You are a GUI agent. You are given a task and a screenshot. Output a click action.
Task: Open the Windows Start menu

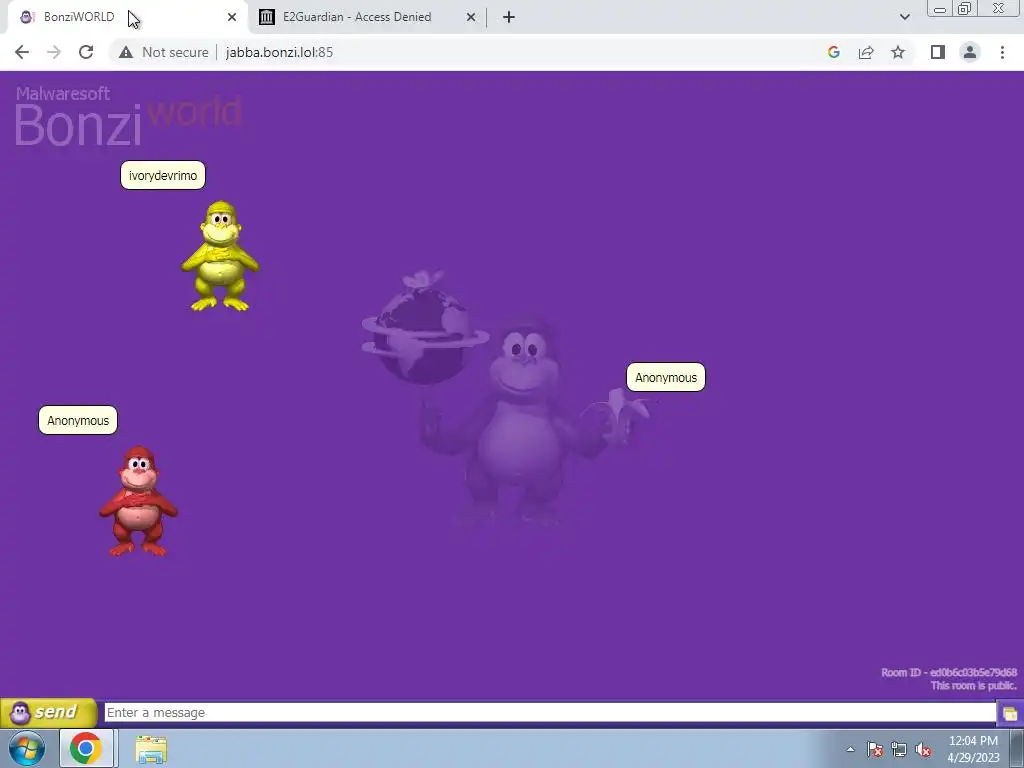point(27,748)
